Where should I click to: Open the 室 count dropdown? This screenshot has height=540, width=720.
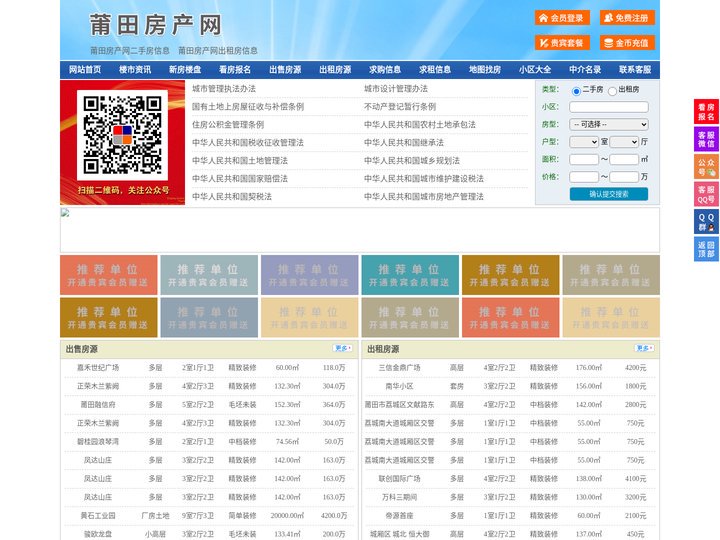pyautogui.click(x=584, y=142)
